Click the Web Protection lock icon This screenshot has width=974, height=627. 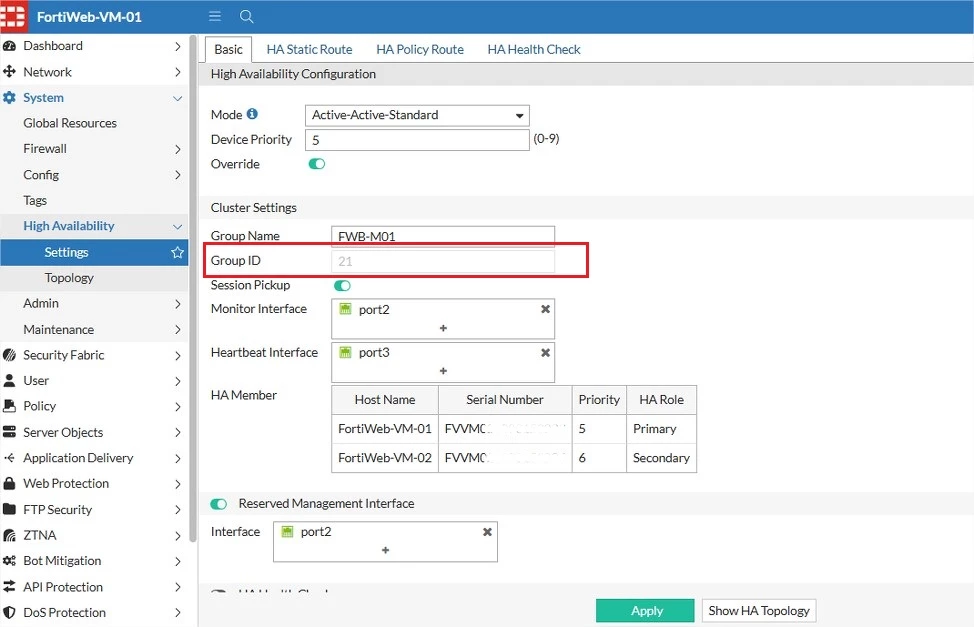pos(9,483)
